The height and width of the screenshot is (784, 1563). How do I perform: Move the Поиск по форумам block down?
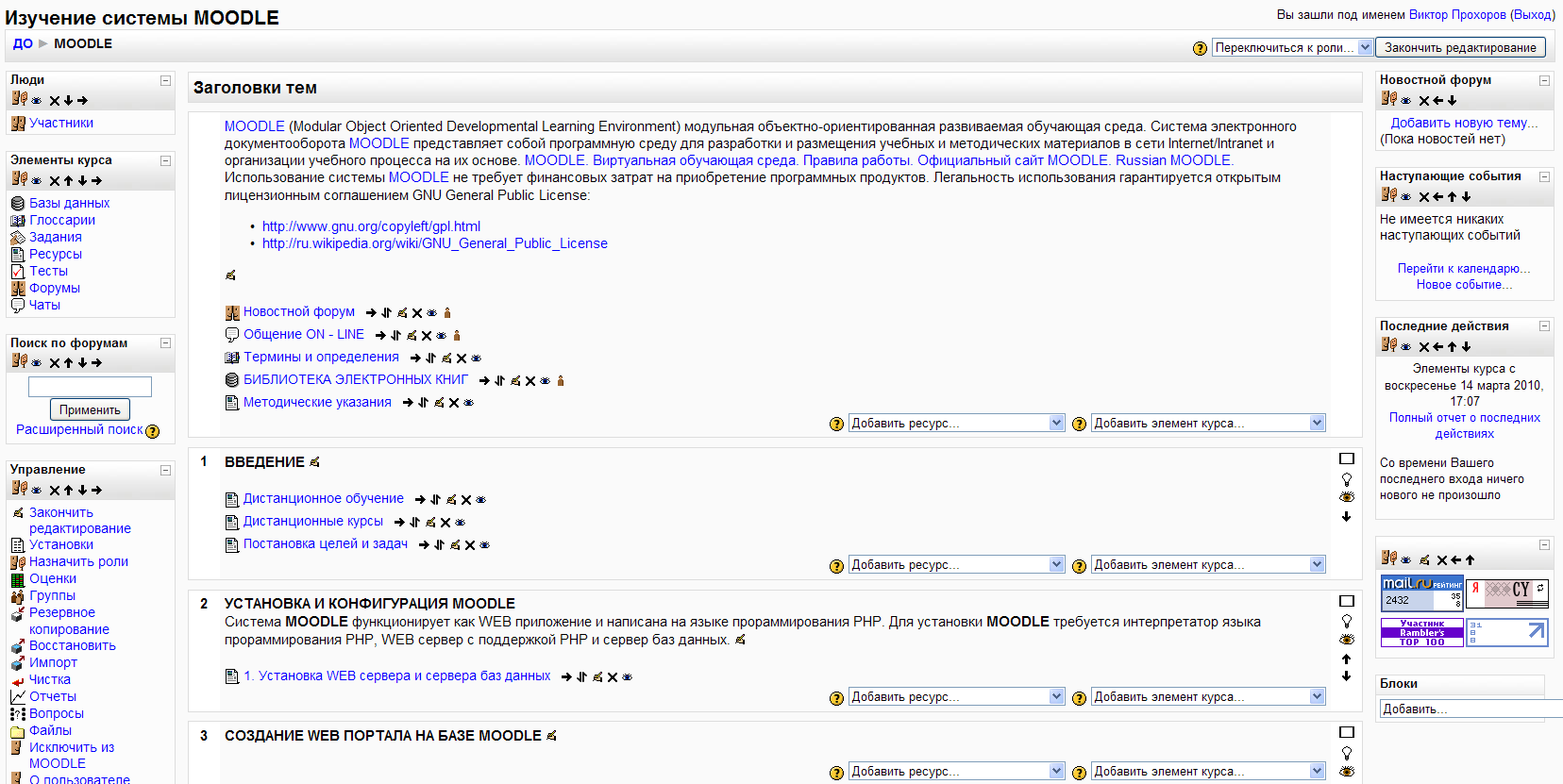82,363
